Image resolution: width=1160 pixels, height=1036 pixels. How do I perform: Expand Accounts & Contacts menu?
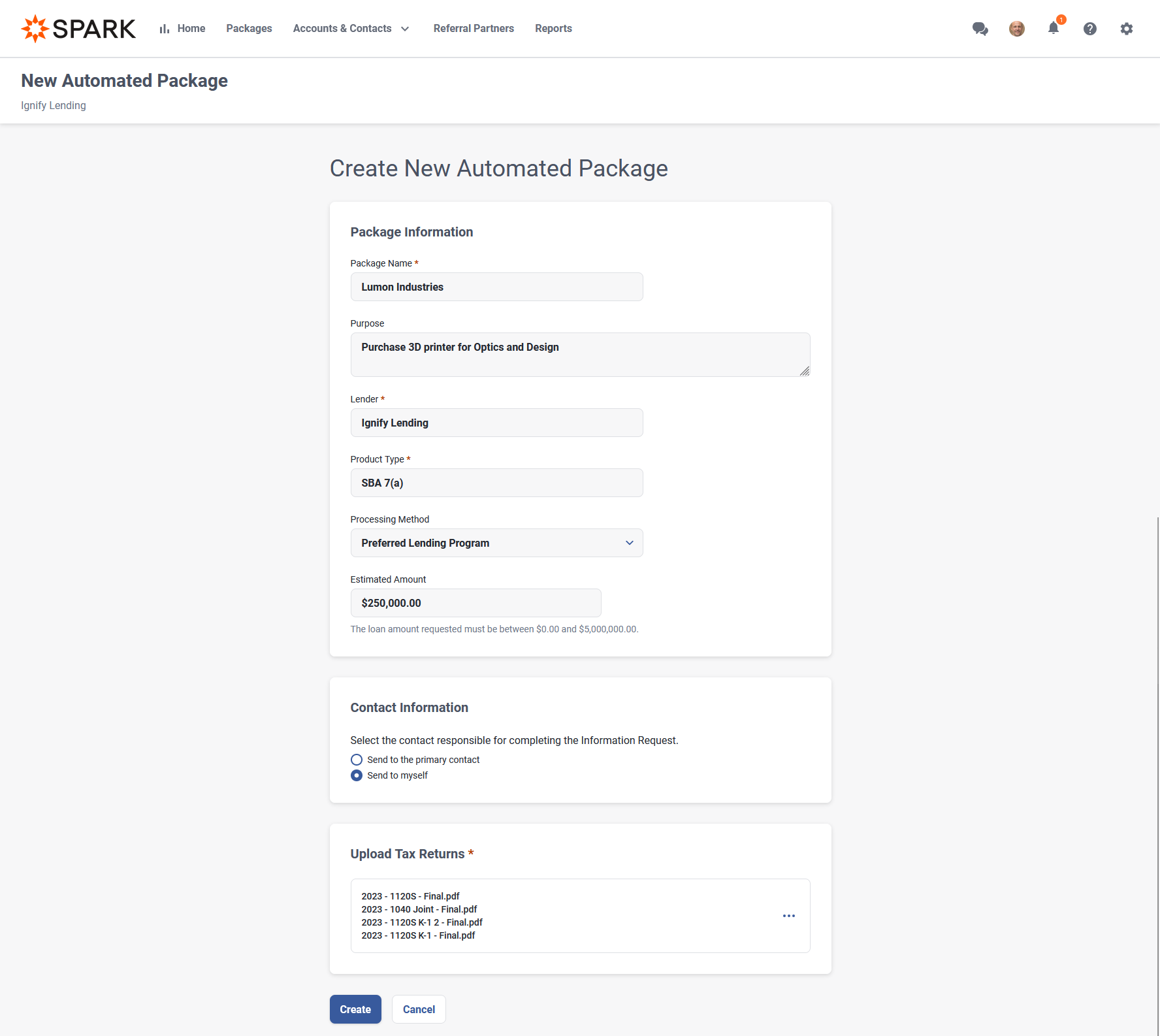(x=351, y=29)
